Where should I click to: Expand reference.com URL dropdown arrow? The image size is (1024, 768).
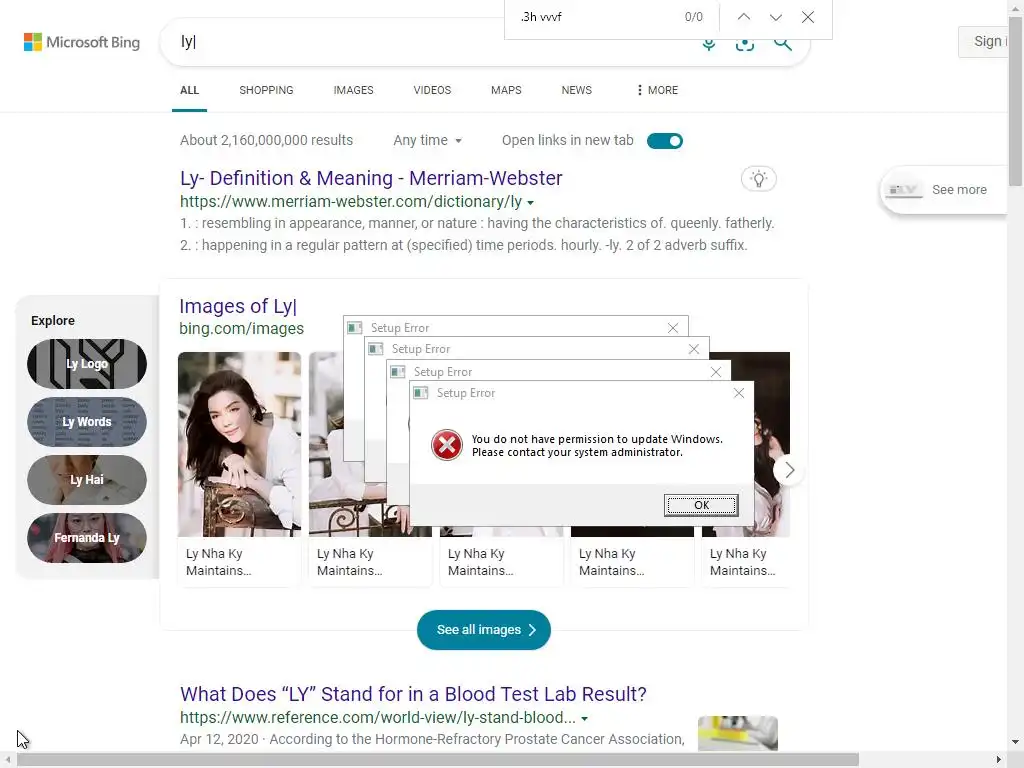click(x=584, y=718)
